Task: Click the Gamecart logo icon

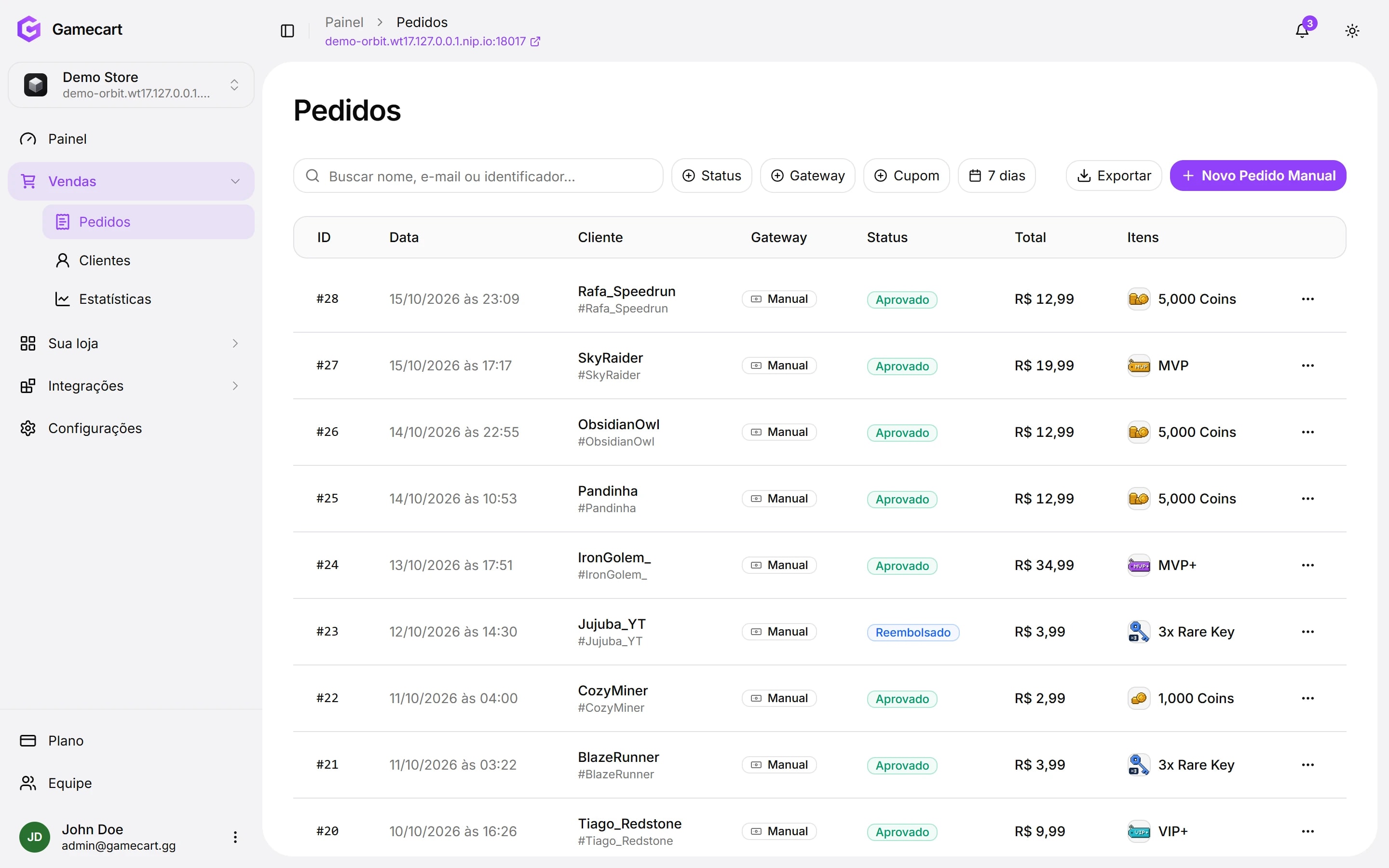Action: [29, 29]
